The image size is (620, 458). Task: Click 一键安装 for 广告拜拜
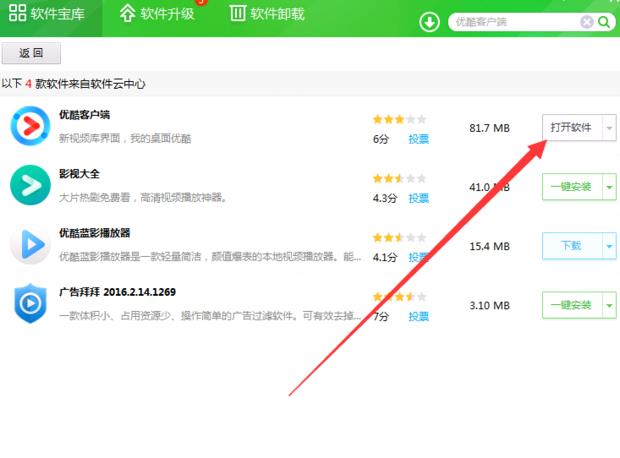(572, 305)
